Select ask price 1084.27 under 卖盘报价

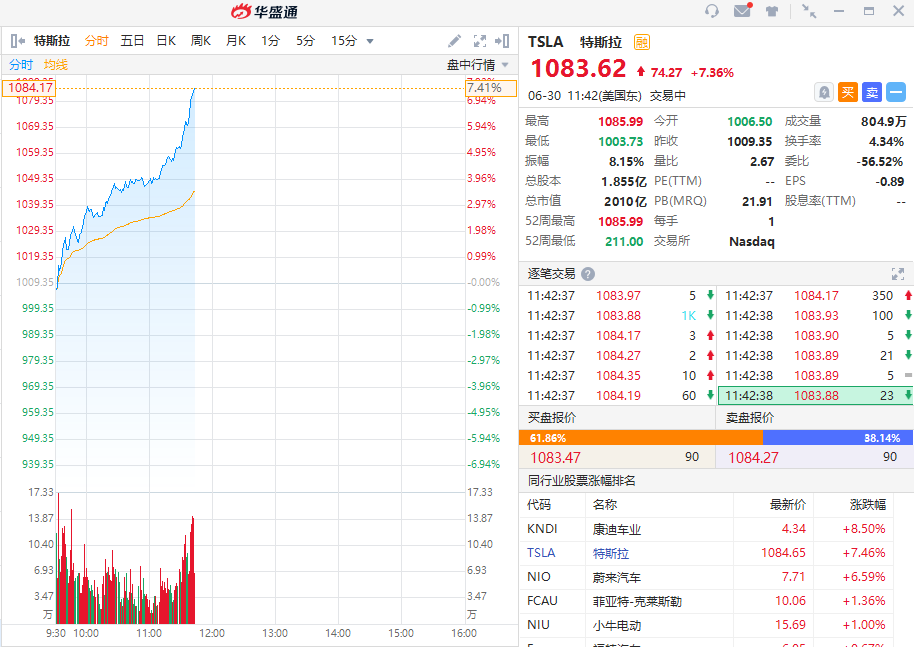click(814, 457)
